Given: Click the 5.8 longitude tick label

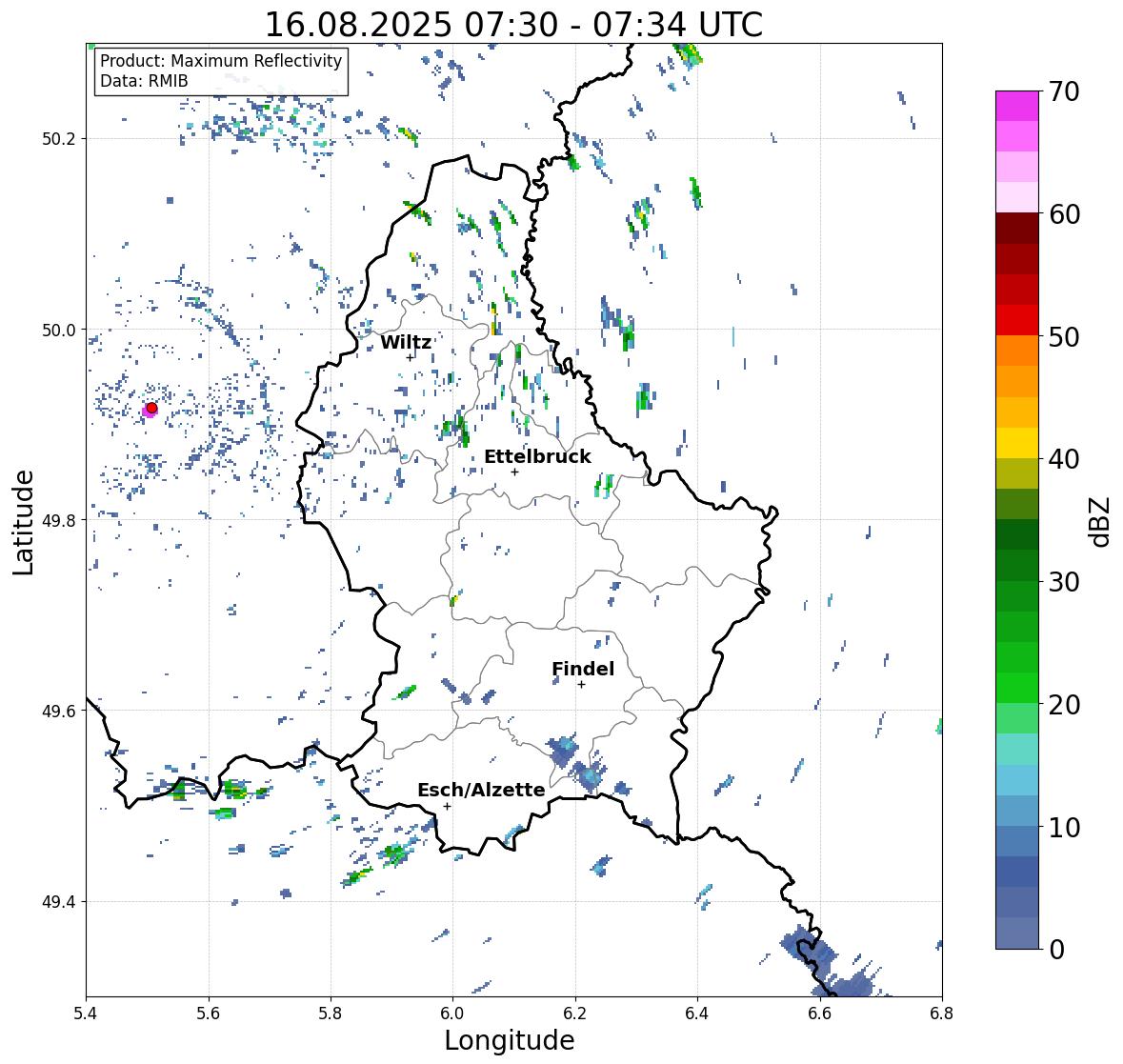Looking at the screenshot, I should pos(331,1013).
